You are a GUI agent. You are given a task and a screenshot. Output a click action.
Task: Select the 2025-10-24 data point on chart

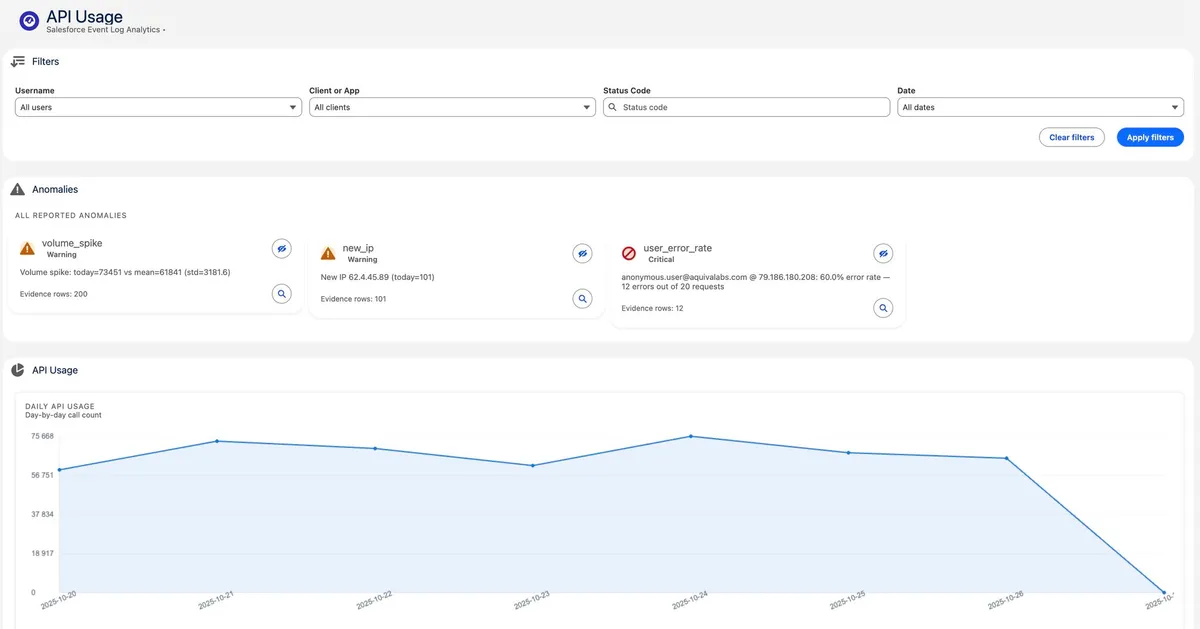691,436
